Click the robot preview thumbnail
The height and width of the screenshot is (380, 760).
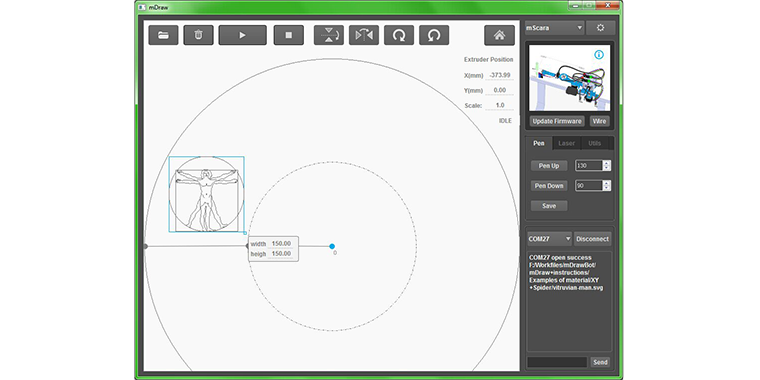coord(570,78)
